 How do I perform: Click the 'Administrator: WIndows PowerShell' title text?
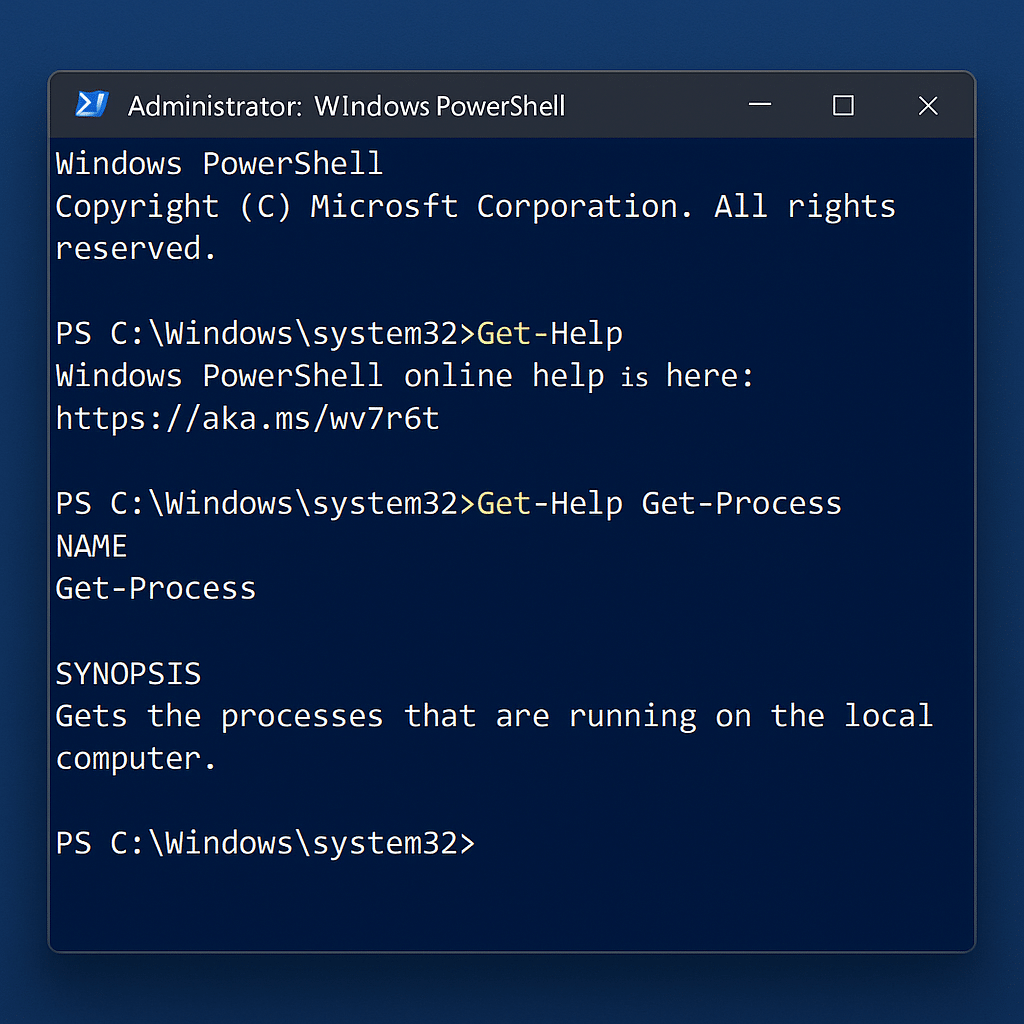pyautogui.click(x=346, y=106)
